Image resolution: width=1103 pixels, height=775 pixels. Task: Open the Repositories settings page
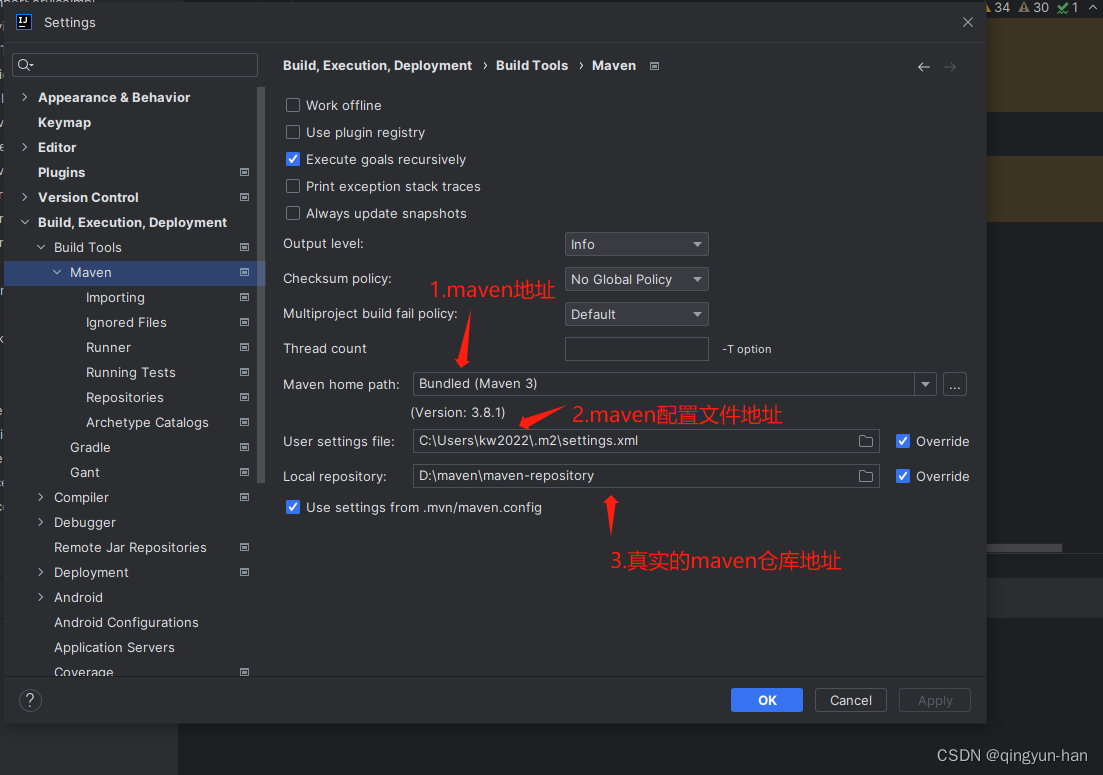(x=125, y=397)
